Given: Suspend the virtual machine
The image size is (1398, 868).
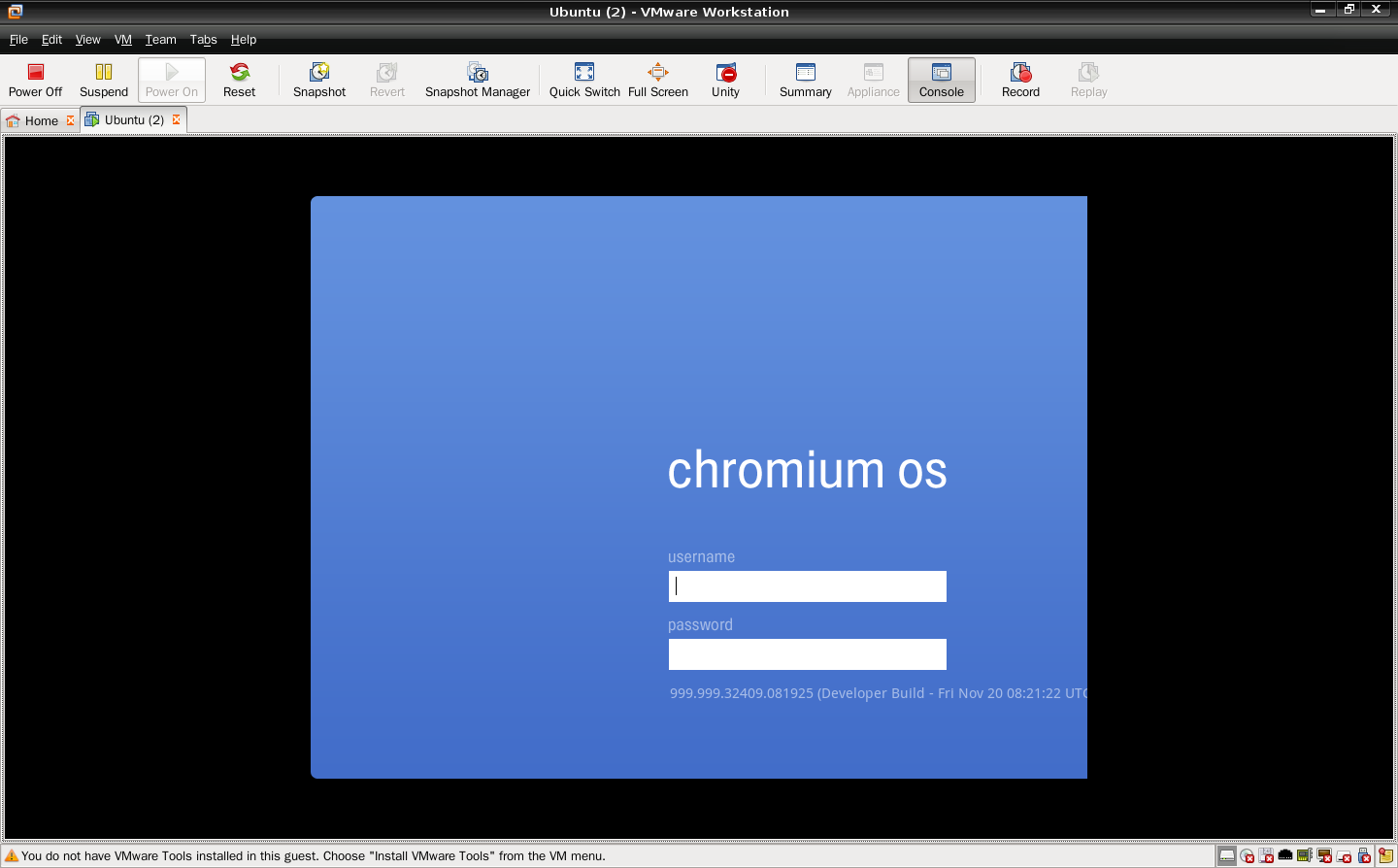Looking at the screenshot, I should point(104,79).
